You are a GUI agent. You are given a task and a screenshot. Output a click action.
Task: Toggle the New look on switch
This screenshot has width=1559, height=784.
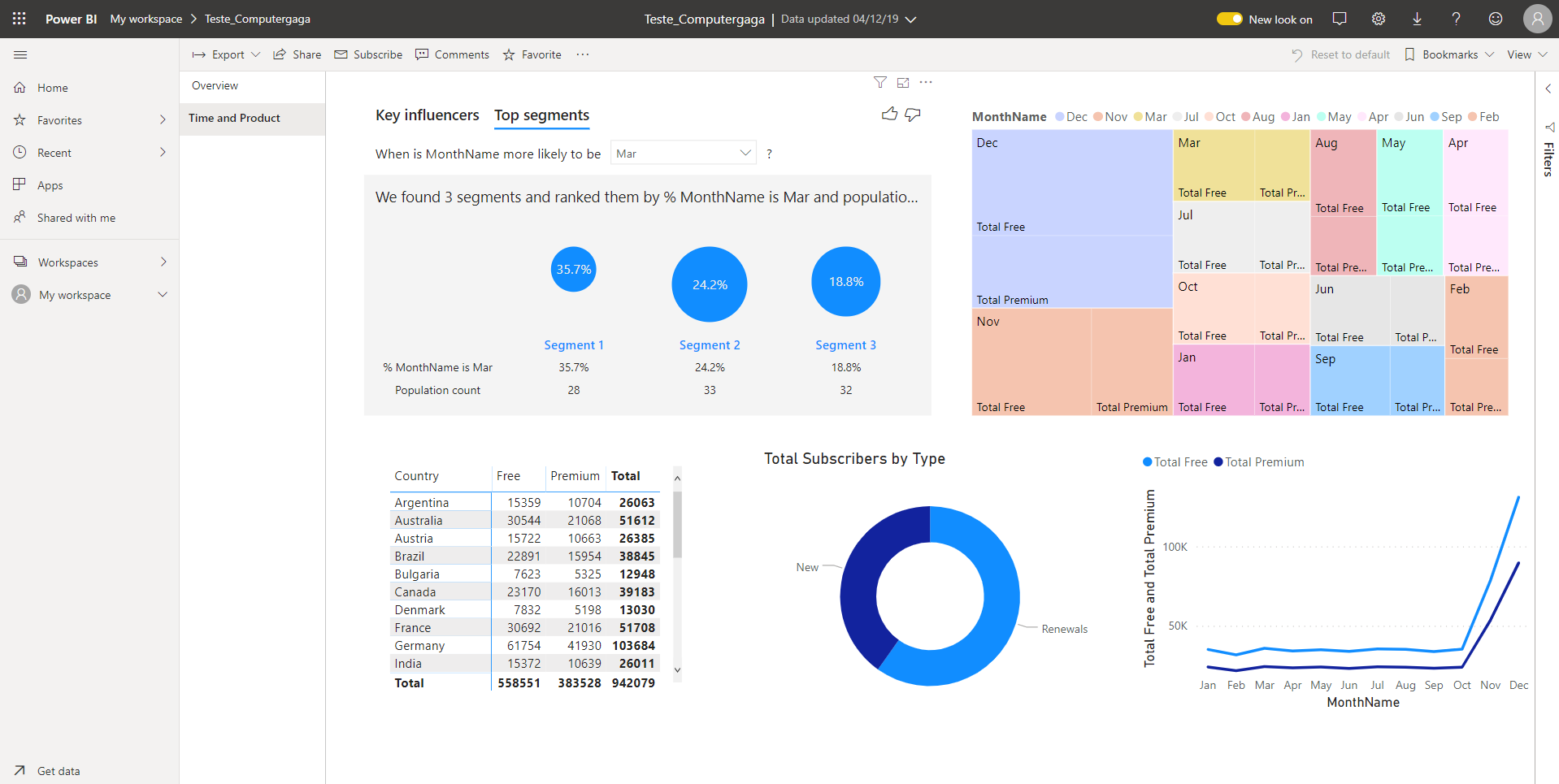coord(1229,19)
